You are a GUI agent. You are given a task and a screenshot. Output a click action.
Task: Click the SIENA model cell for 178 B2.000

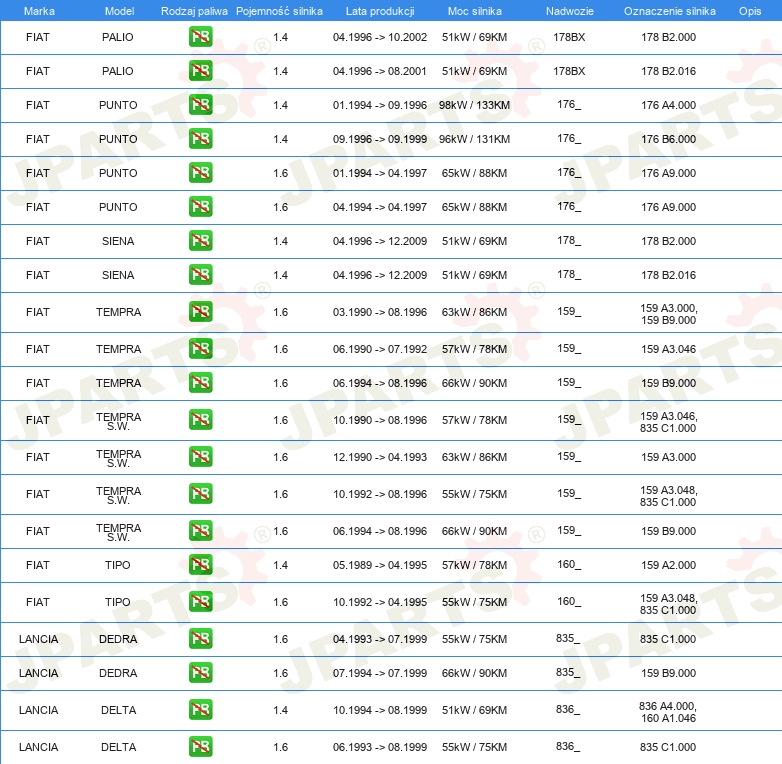(118, 241)
